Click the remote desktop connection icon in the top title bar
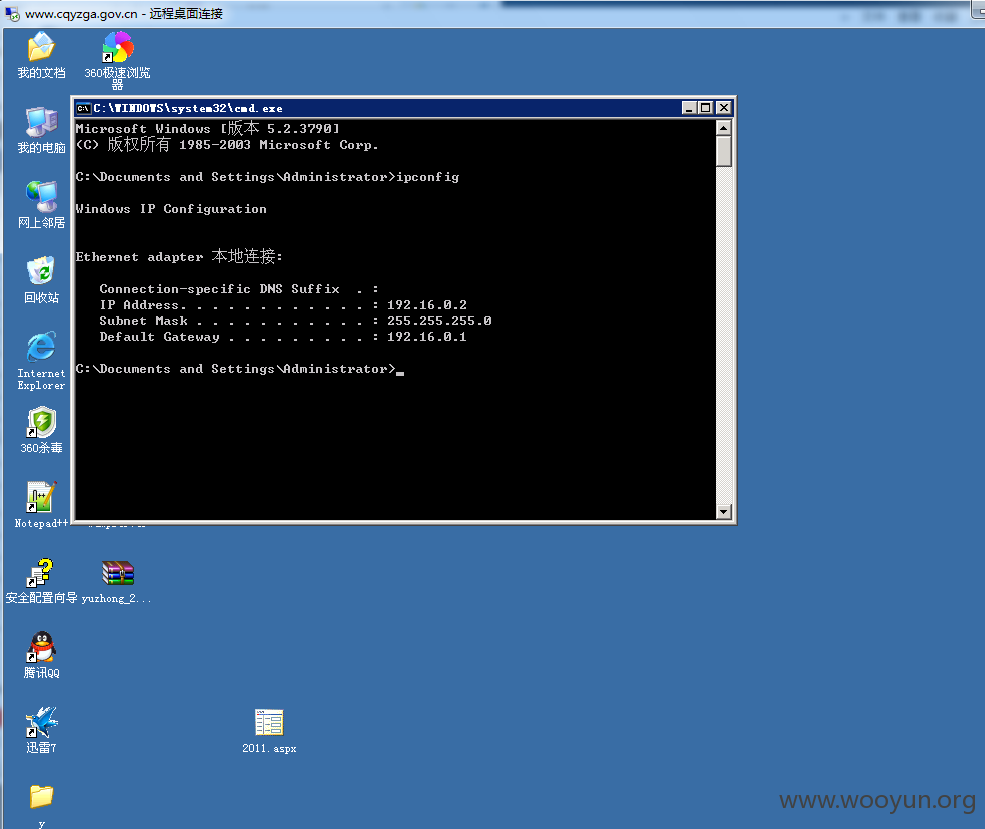Viewport: 985px width, 829px height. click(x=12, y=13)
